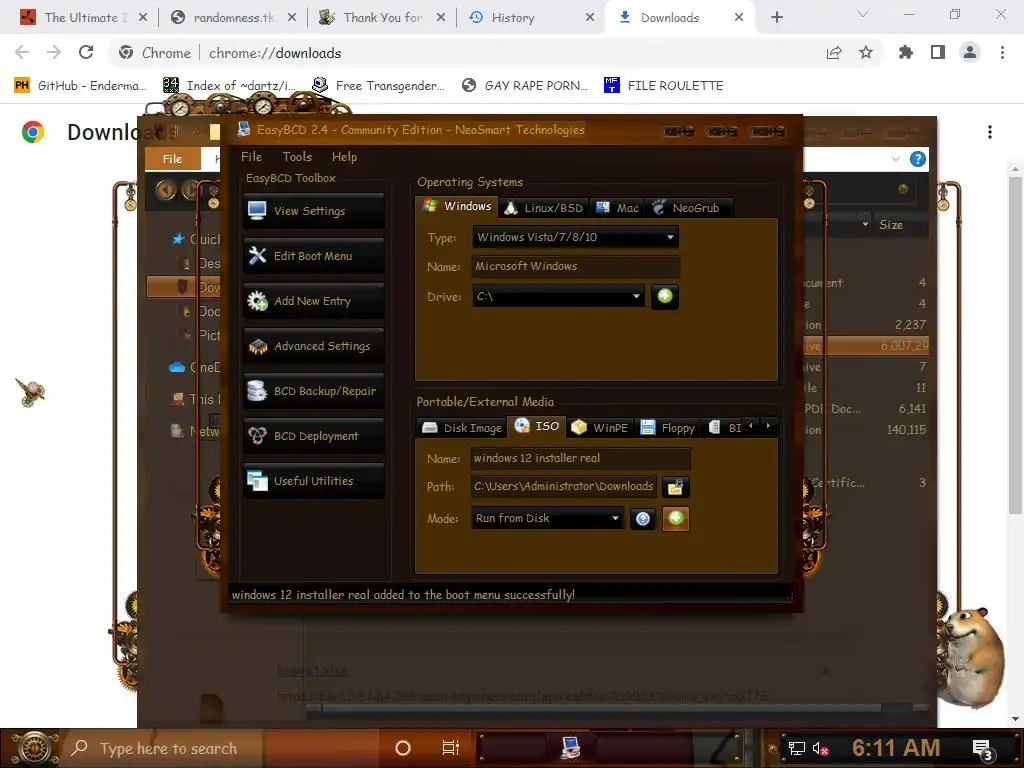This screenshot has height=768, width=1024.
Task: Switch to Mac tab
Action: 617,208
